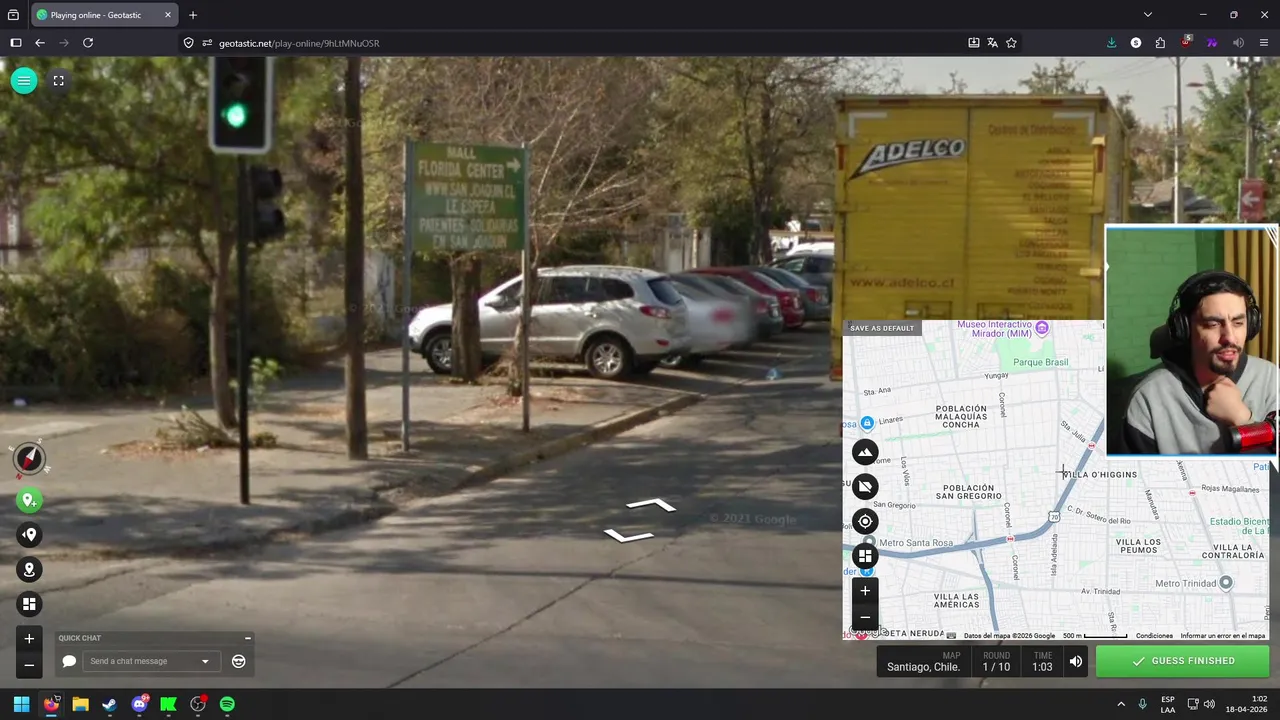Open the red badge extension icon
The height and width of the screenshot is (720, 1280).
(x=1186, y=43)
